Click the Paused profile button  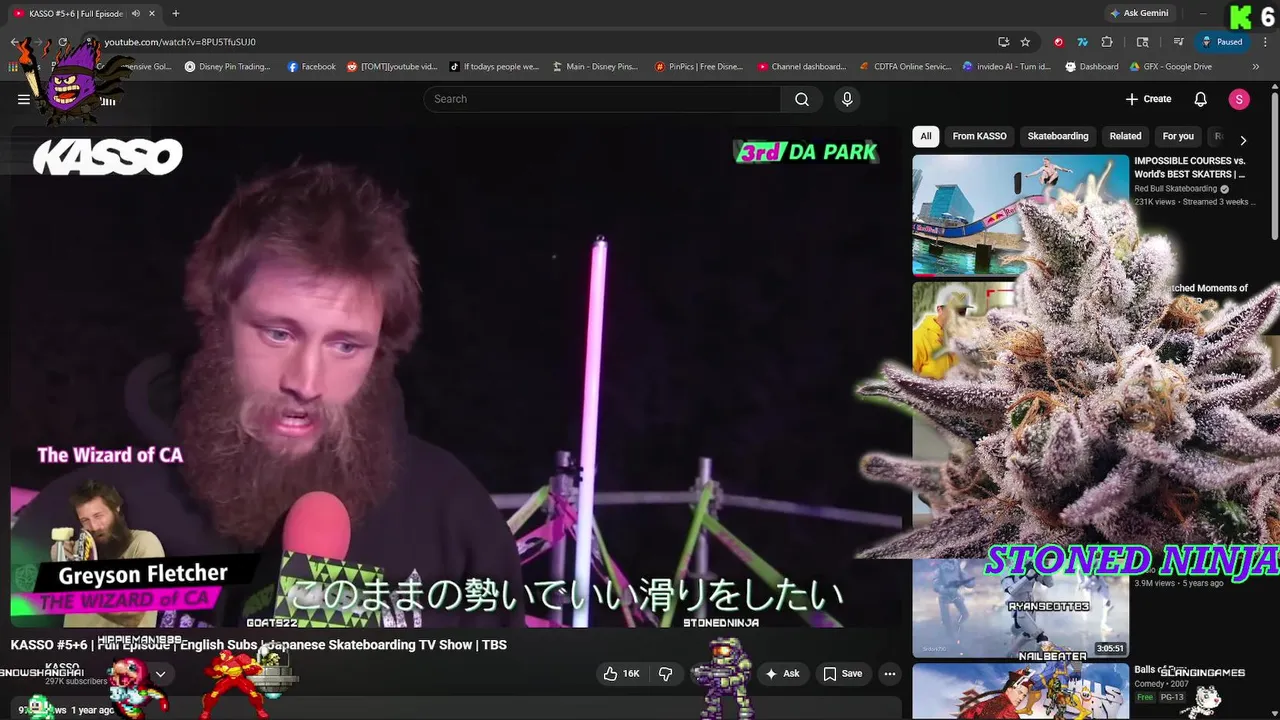click(x=1222, y=42)
